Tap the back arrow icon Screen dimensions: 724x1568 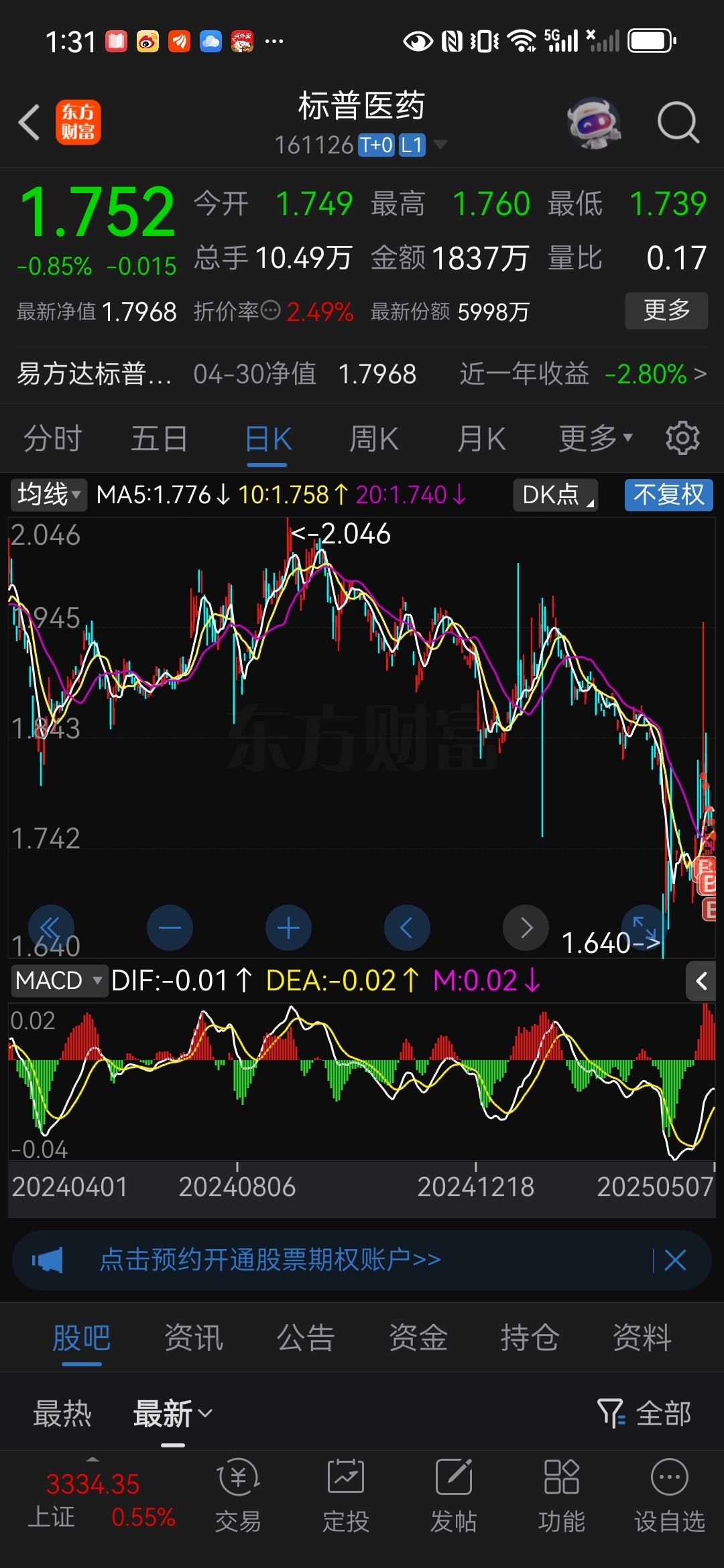(29, 123)
